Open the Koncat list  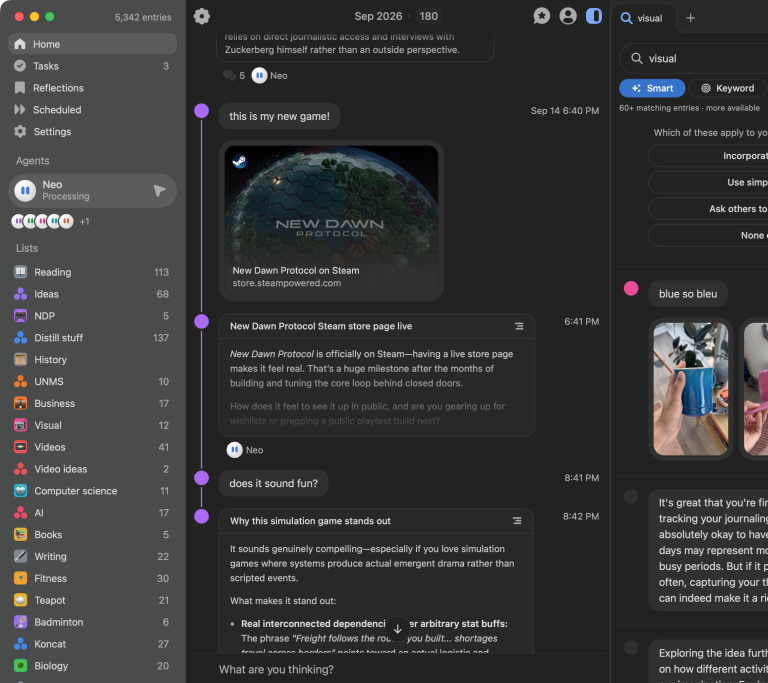tap(93, 644)
